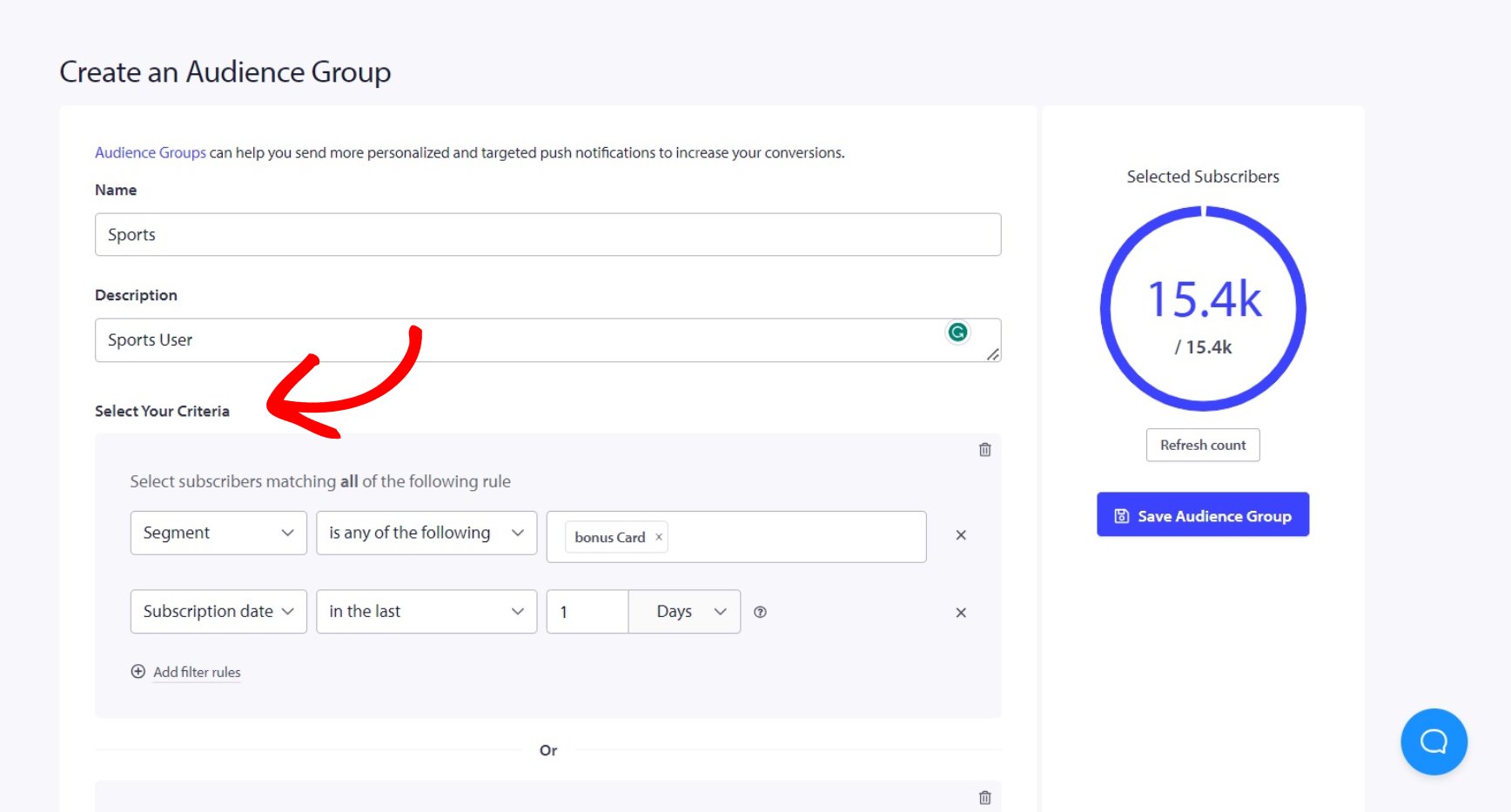Screen dimensions: 1511x812
Task: Expand the 'is any of the following' dropdown
Action: pyautogui.click(x=426, y=533)
